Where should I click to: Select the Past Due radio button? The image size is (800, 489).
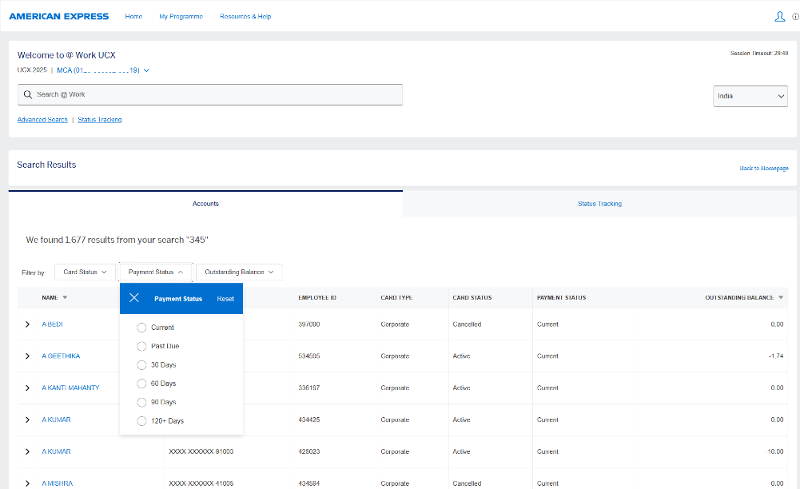(142, 346)
